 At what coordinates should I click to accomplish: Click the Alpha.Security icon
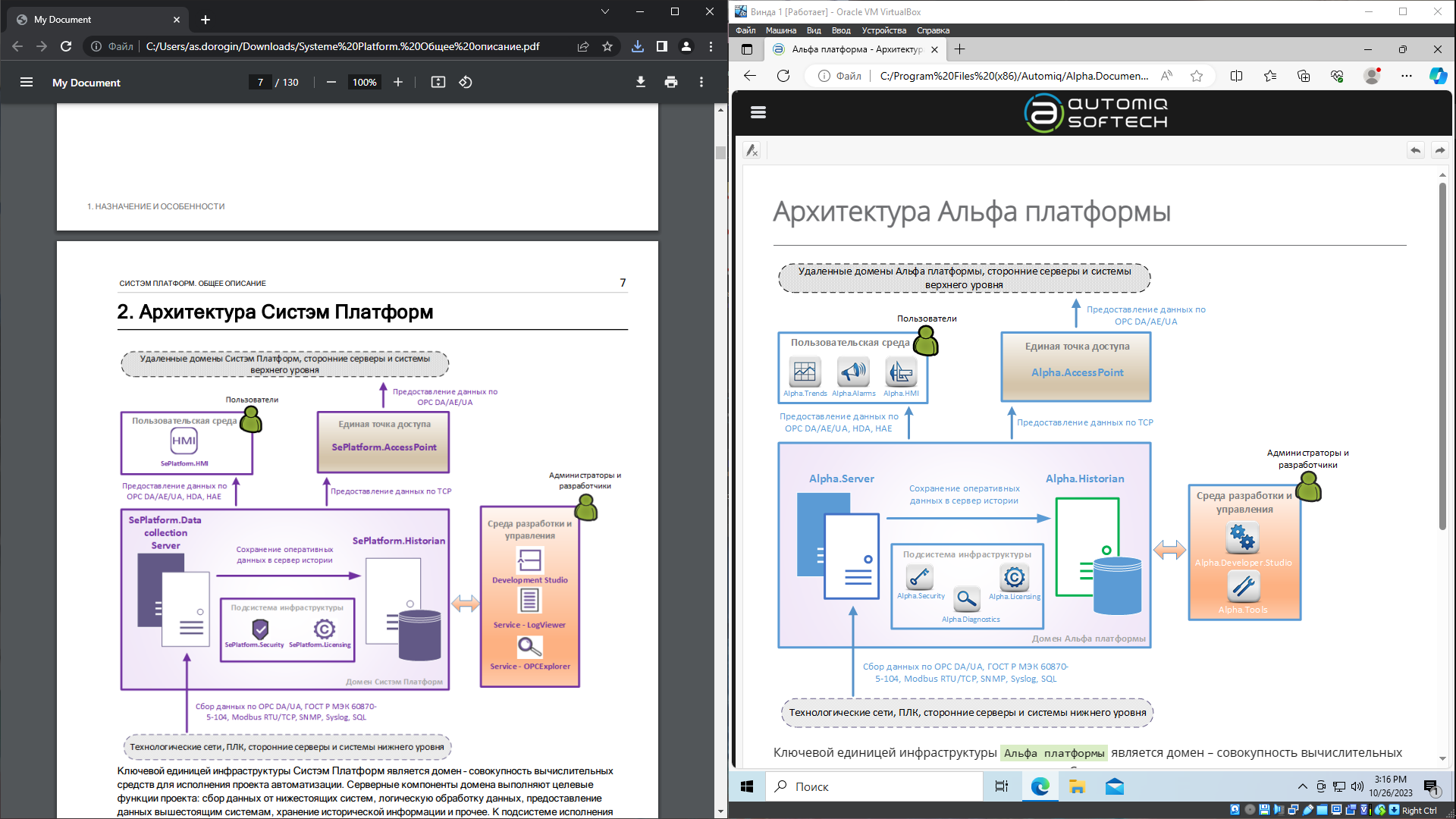point(920,577)
